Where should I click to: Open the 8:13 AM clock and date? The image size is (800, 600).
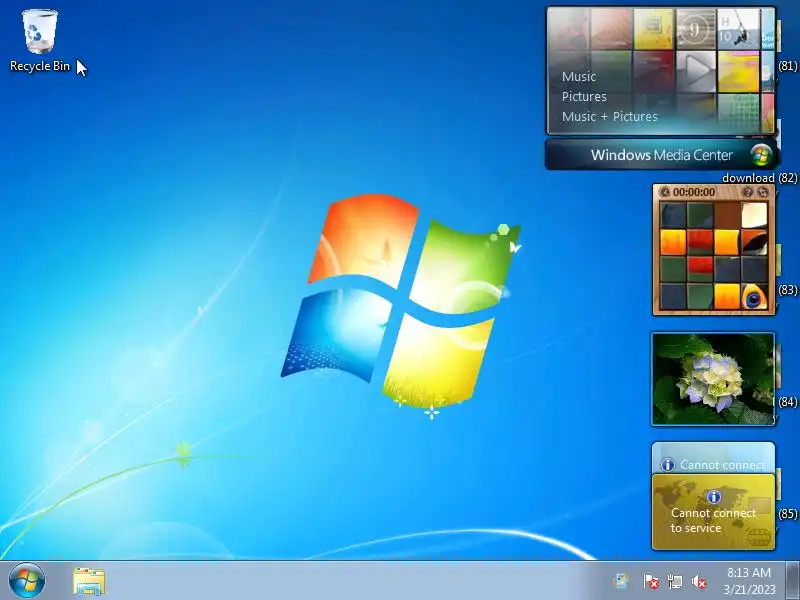pos(748,581)
